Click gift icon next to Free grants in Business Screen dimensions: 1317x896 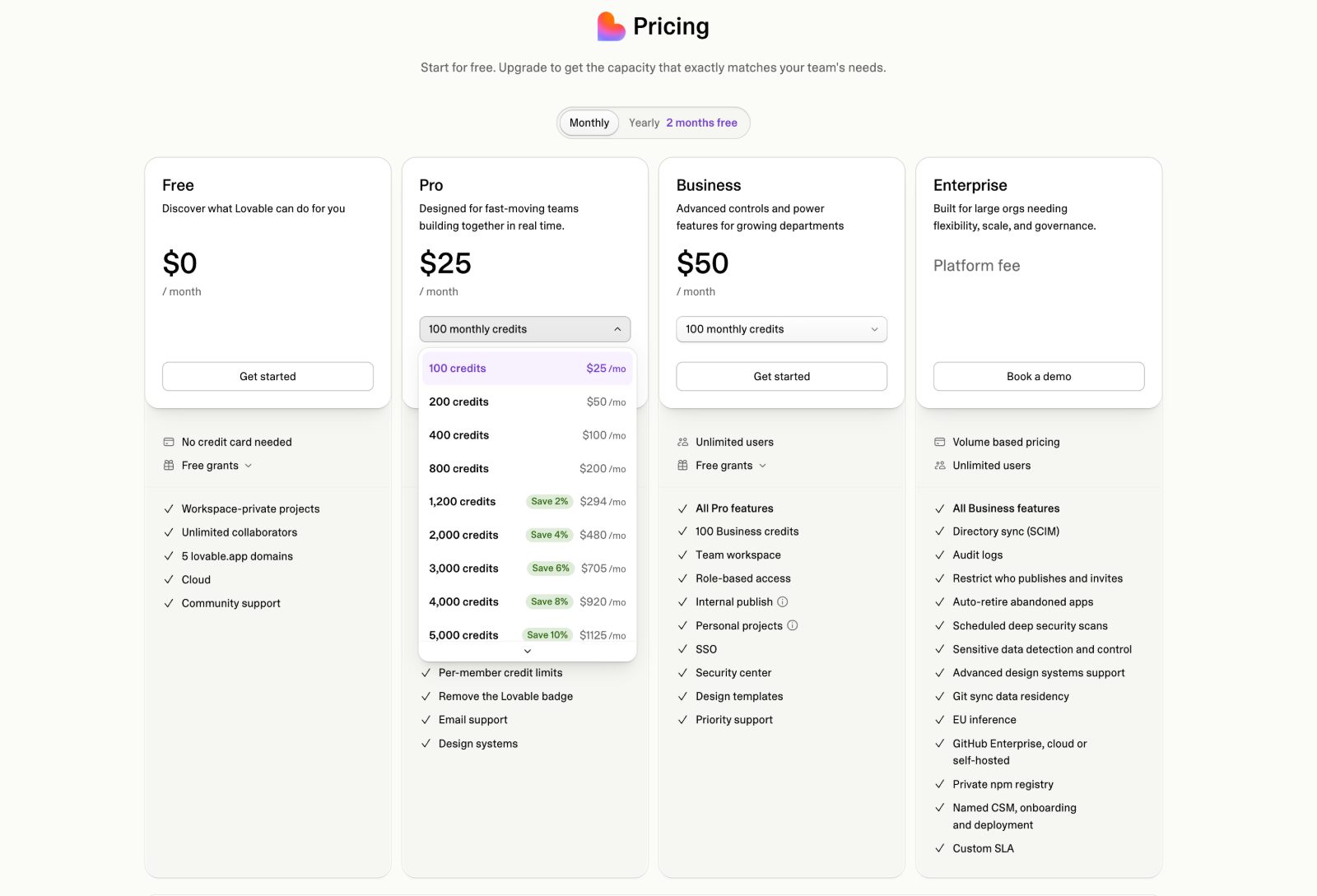coord(682,466)
